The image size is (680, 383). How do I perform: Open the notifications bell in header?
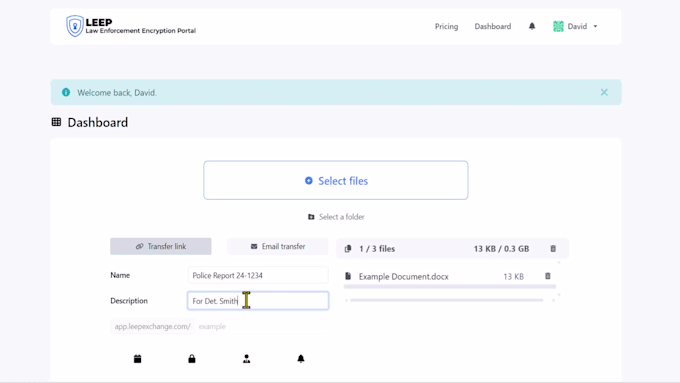pos(532,26)
